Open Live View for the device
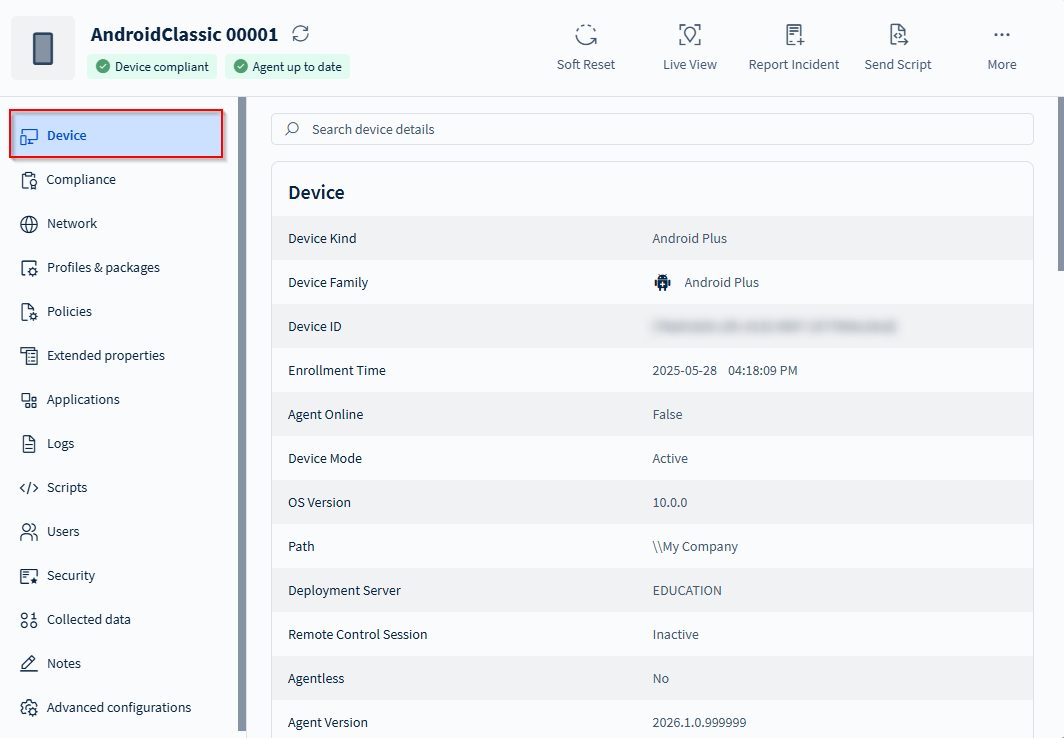Image resolution: width=1064 pixels, height=738 pixels. [689, 36]
